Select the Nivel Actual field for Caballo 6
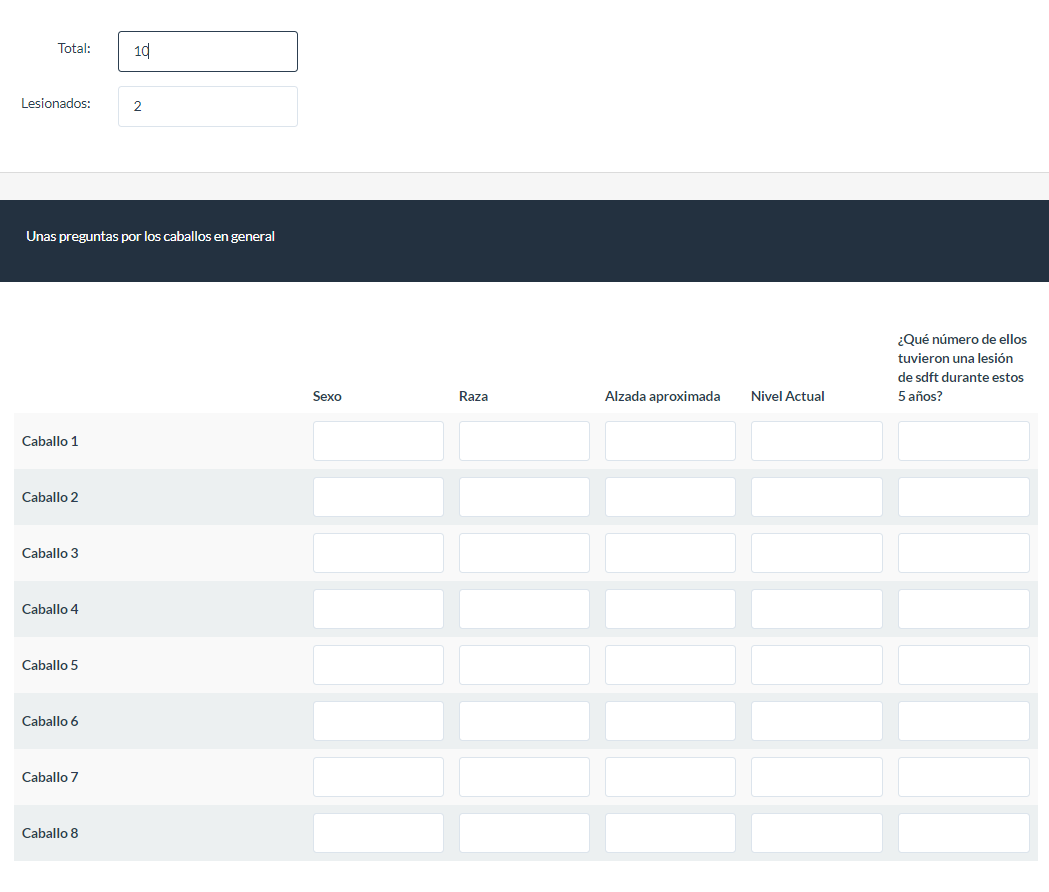This screenshot has width=1049, height=892. [816, 721]
